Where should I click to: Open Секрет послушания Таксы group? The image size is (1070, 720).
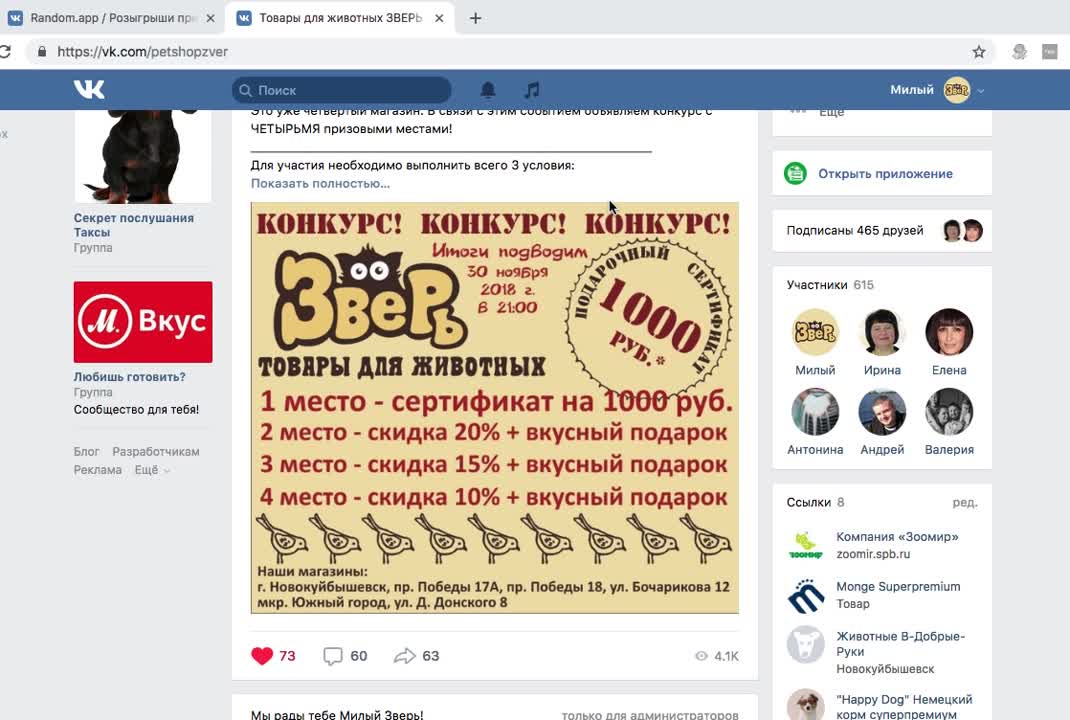(134, 225)
